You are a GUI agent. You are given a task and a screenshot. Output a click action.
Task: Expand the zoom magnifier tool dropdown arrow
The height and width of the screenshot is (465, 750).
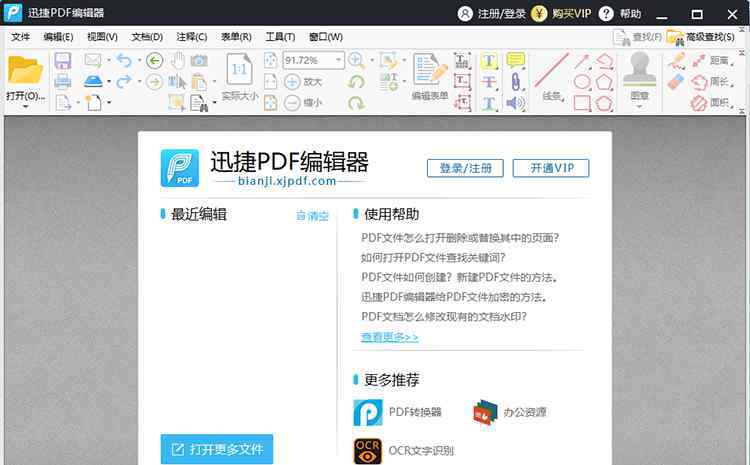pyautogui.click(x=372, y=61)
